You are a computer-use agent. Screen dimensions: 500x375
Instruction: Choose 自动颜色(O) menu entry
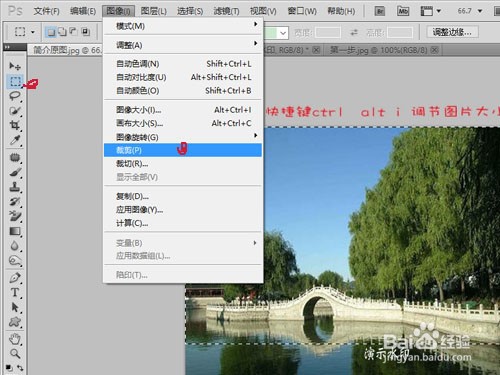coord(183,90)
